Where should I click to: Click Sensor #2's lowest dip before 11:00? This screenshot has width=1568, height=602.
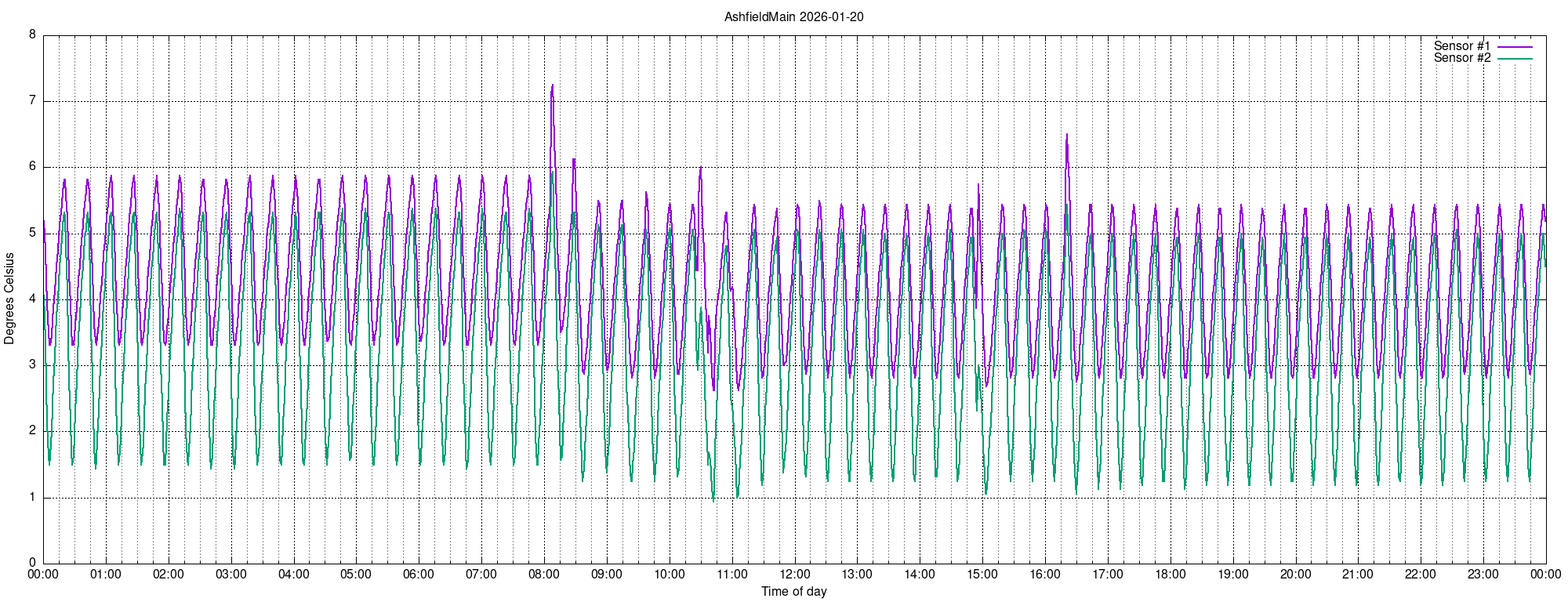click(x=713, y=501)
